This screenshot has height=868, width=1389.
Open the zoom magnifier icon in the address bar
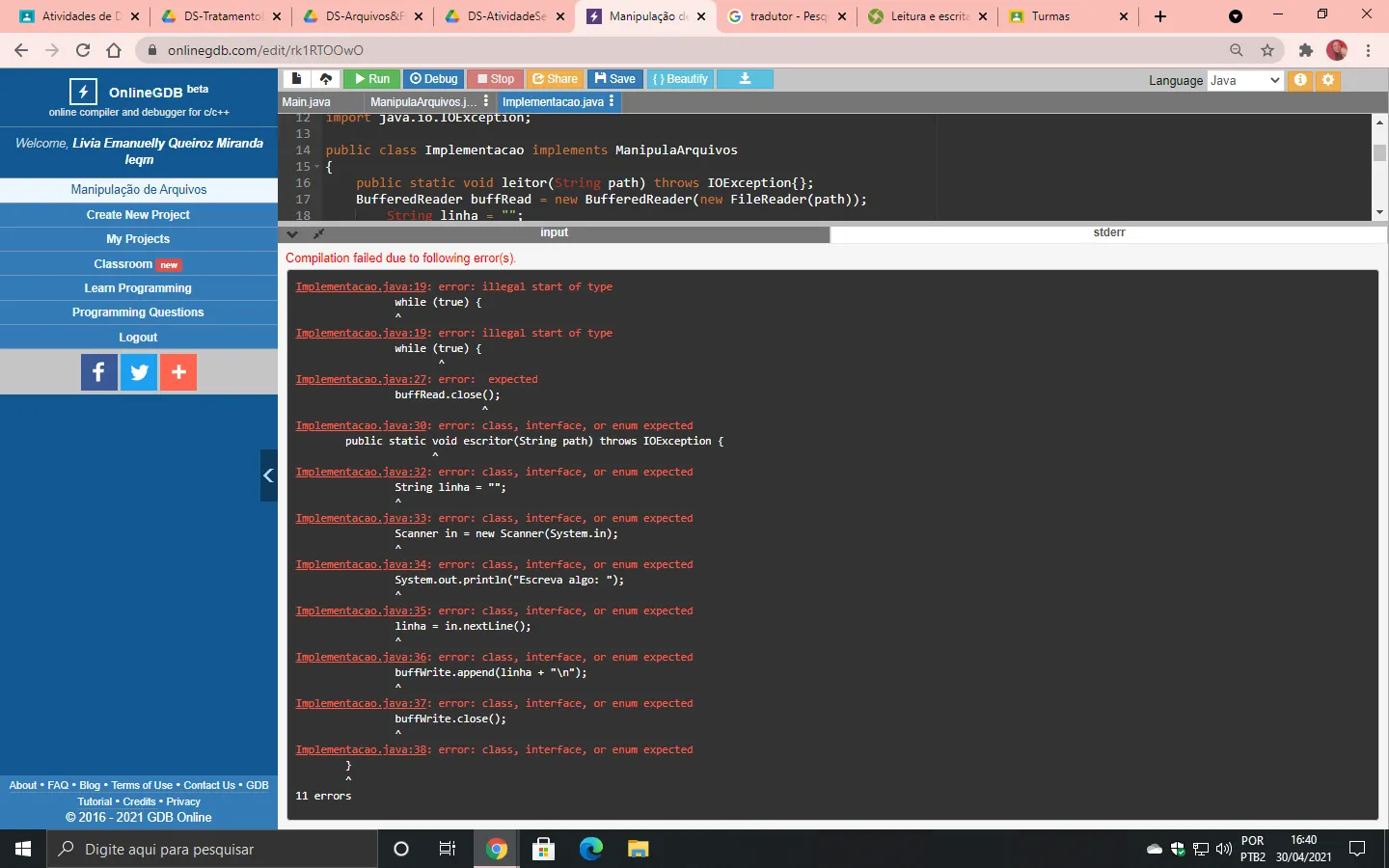click(1237, 50)
